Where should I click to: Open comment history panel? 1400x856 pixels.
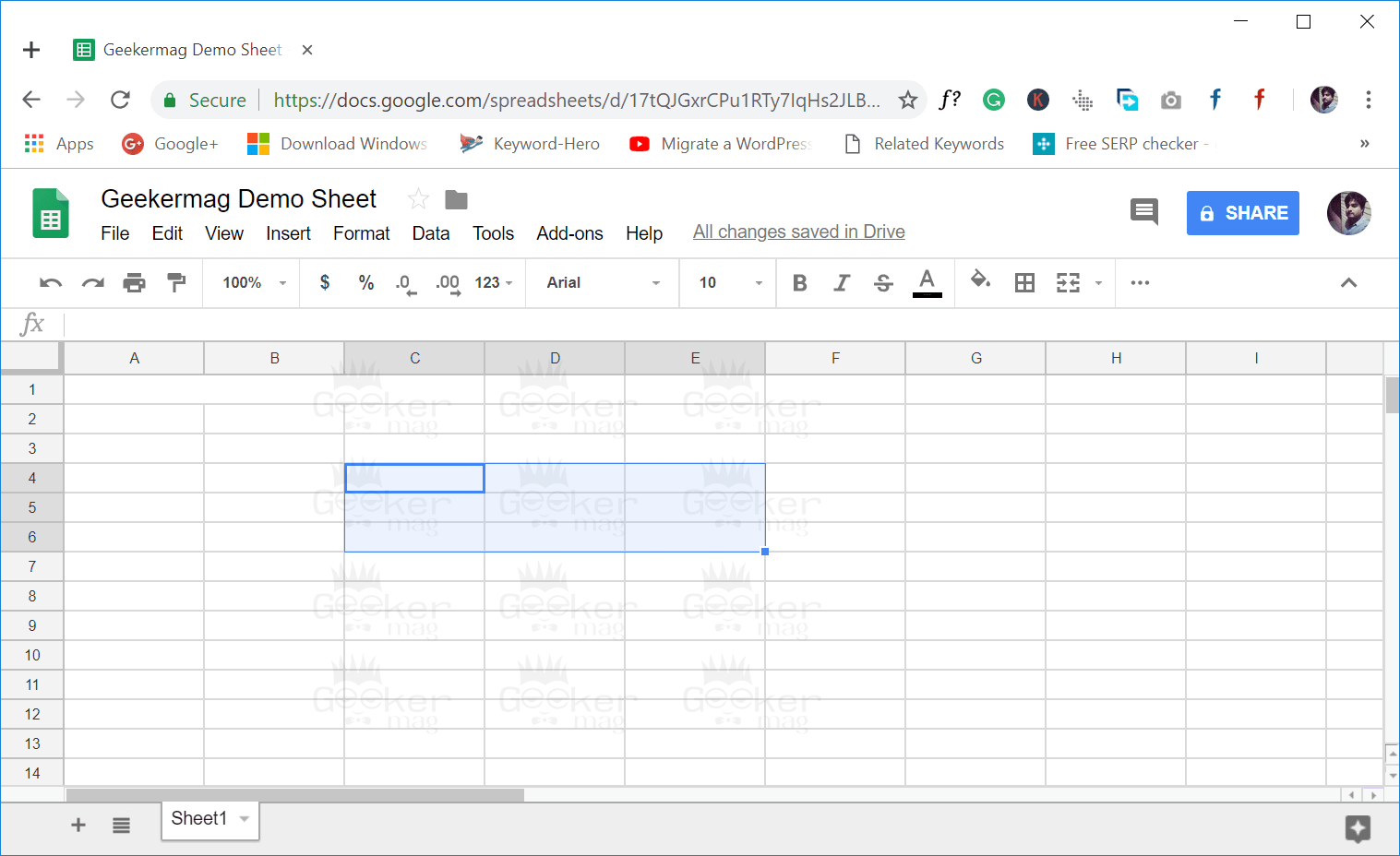1144,212
